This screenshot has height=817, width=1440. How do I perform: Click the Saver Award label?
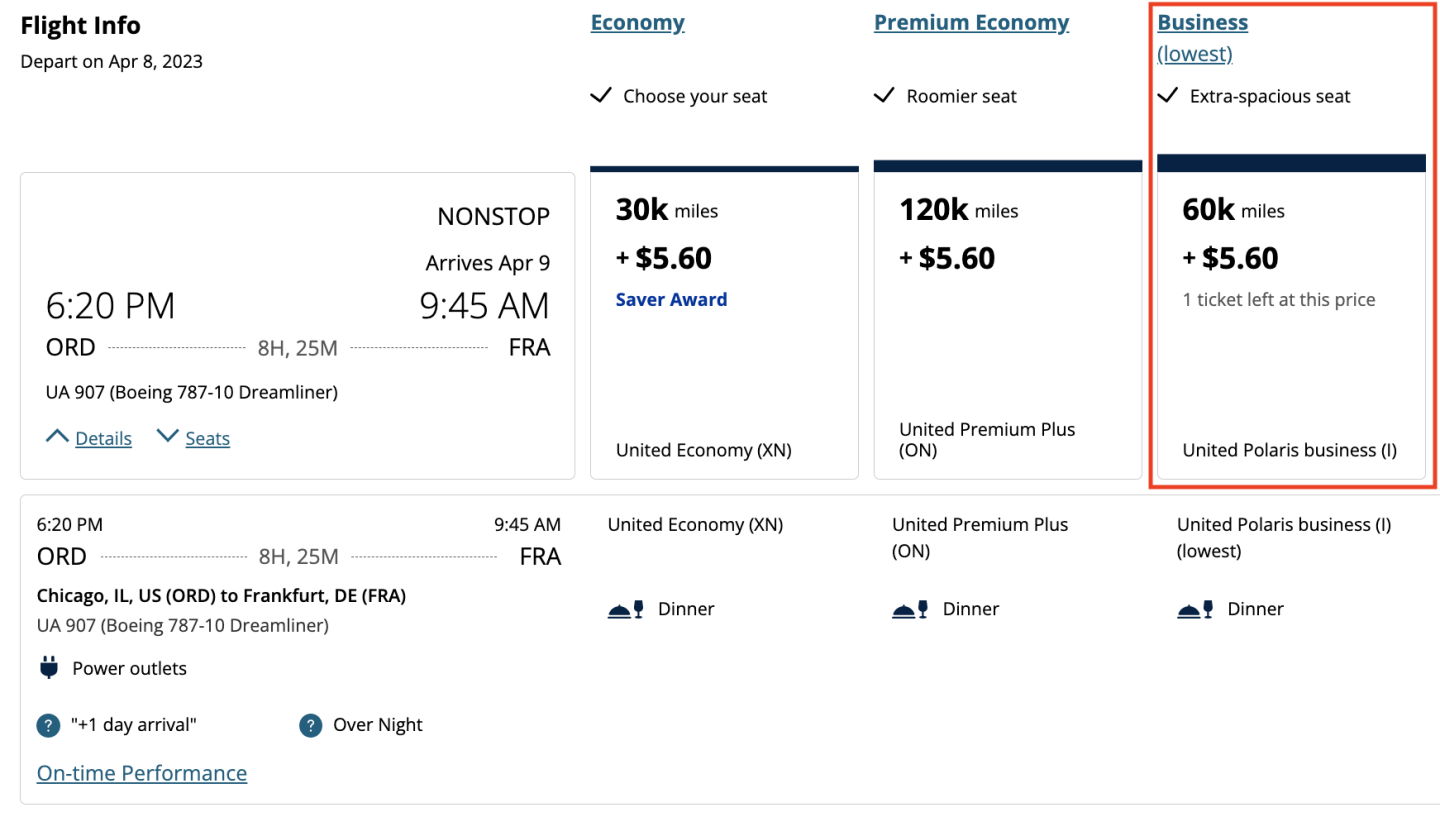click(x=671, y=299)
